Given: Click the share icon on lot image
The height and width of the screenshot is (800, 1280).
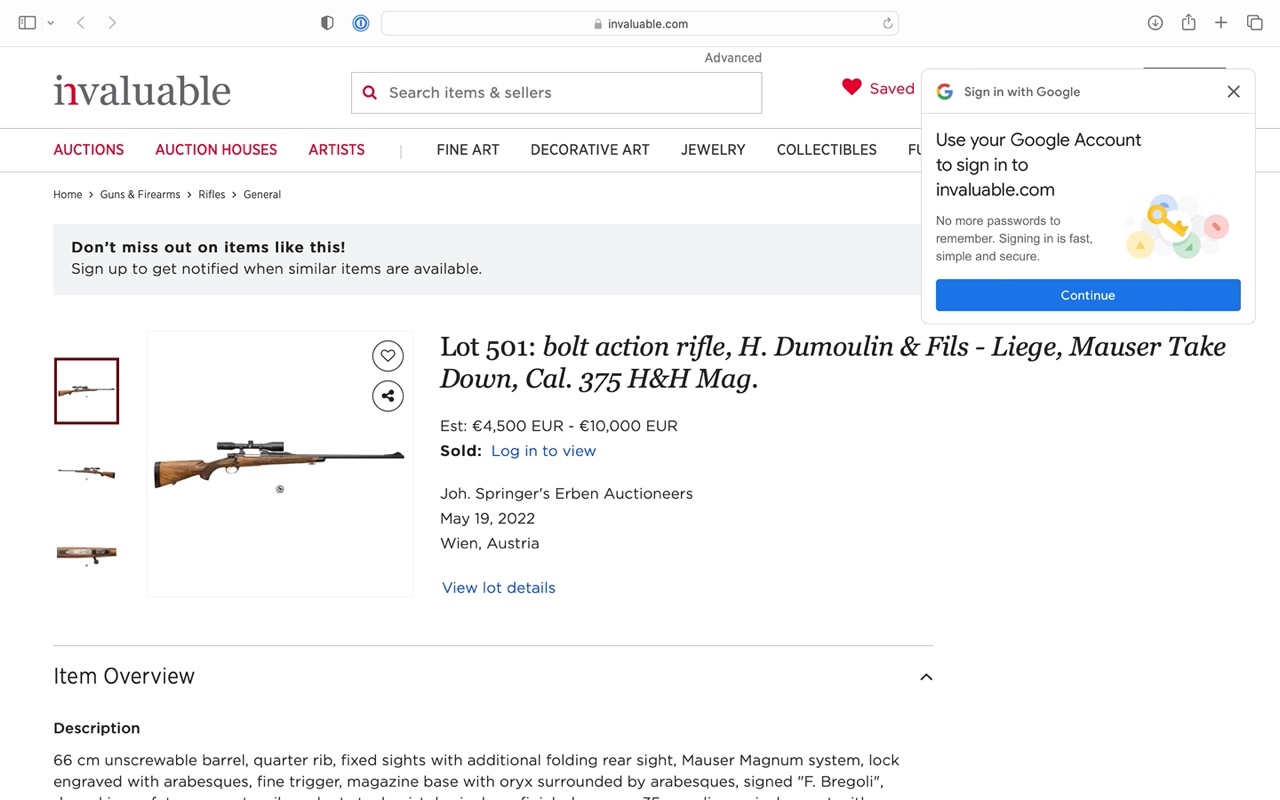Looking at the screenshot, I should coord(388,396).
